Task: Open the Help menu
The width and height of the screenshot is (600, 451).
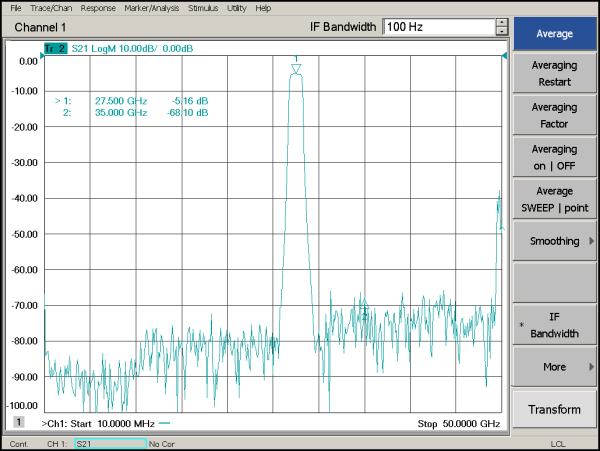Action: click(263, 8)
